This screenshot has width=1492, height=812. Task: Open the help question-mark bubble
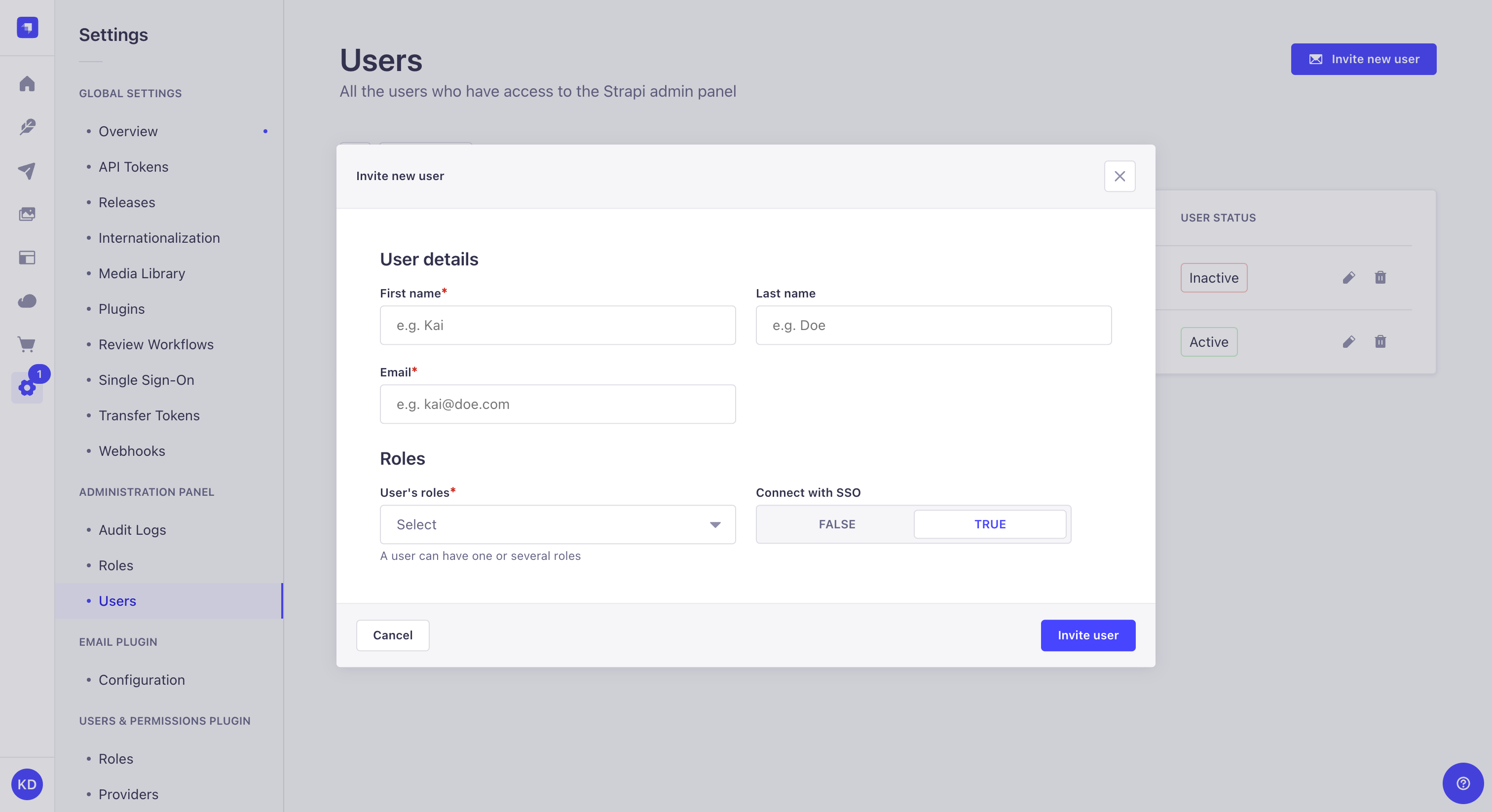1463,783
